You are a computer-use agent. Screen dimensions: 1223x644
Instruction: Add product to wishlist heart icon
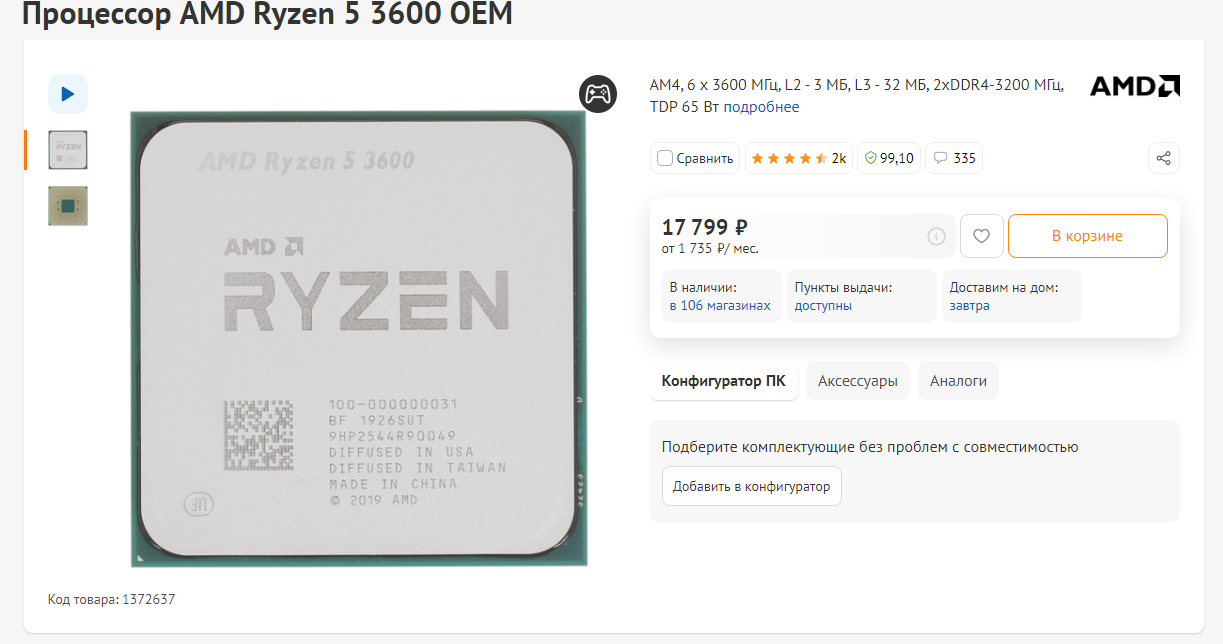click(982, 236)
